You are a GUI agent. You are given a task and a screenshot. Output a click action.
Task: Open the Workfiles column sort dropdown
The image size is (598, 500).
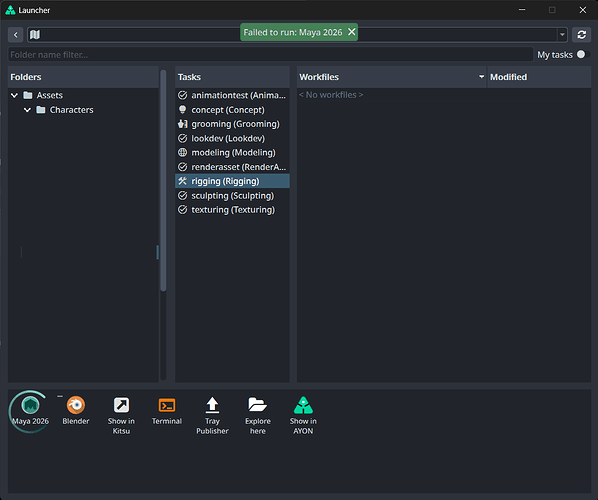(481, 77)
